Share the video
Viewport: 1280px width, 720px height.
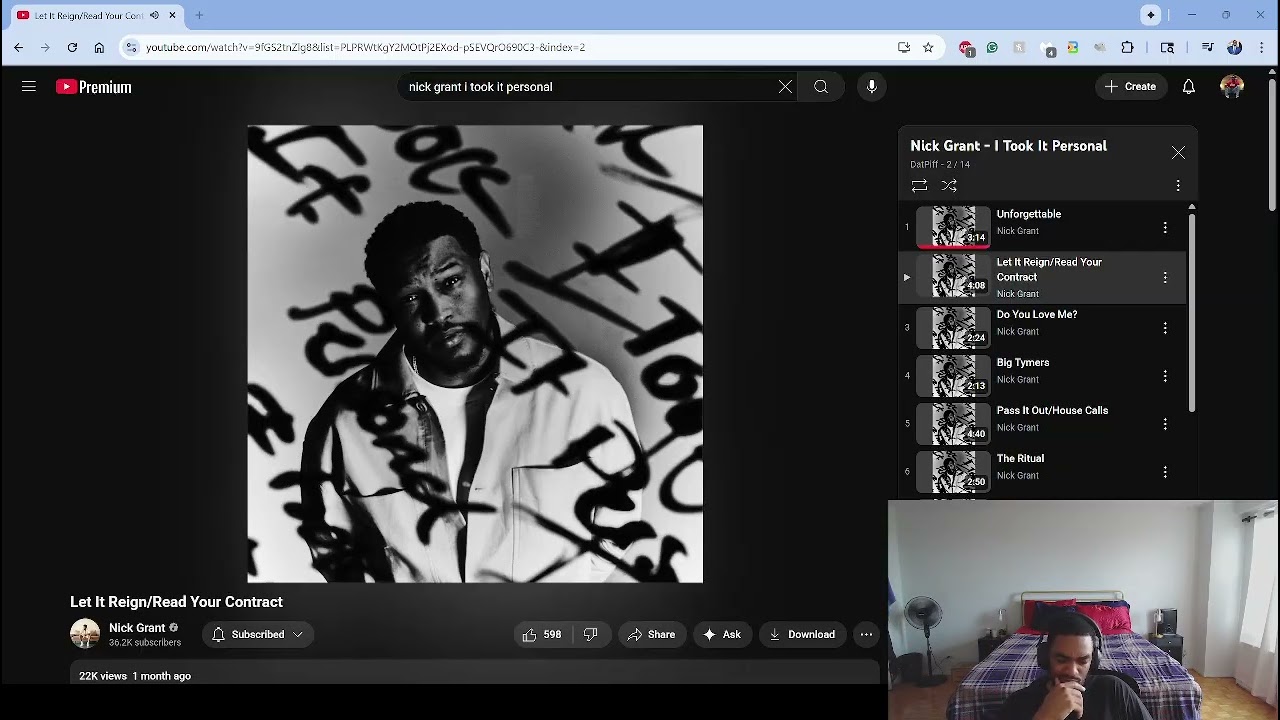click(x=651, y=634)
